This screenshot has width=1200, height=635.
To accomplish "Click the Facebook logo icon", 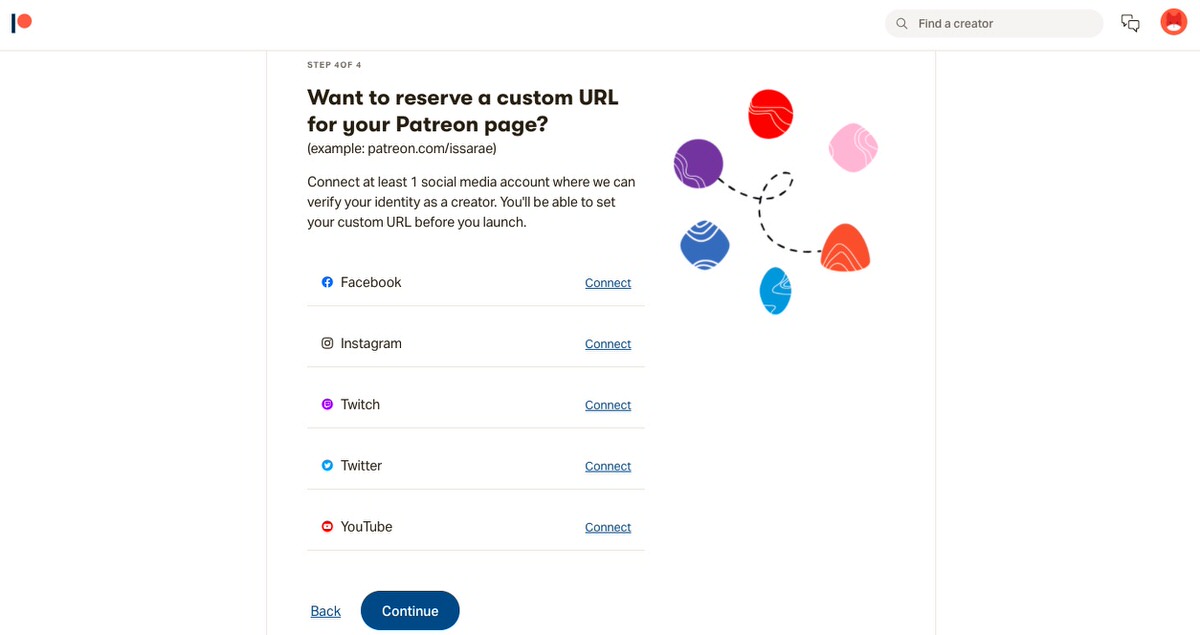I will pyautogui.click(x=327, y=282).
